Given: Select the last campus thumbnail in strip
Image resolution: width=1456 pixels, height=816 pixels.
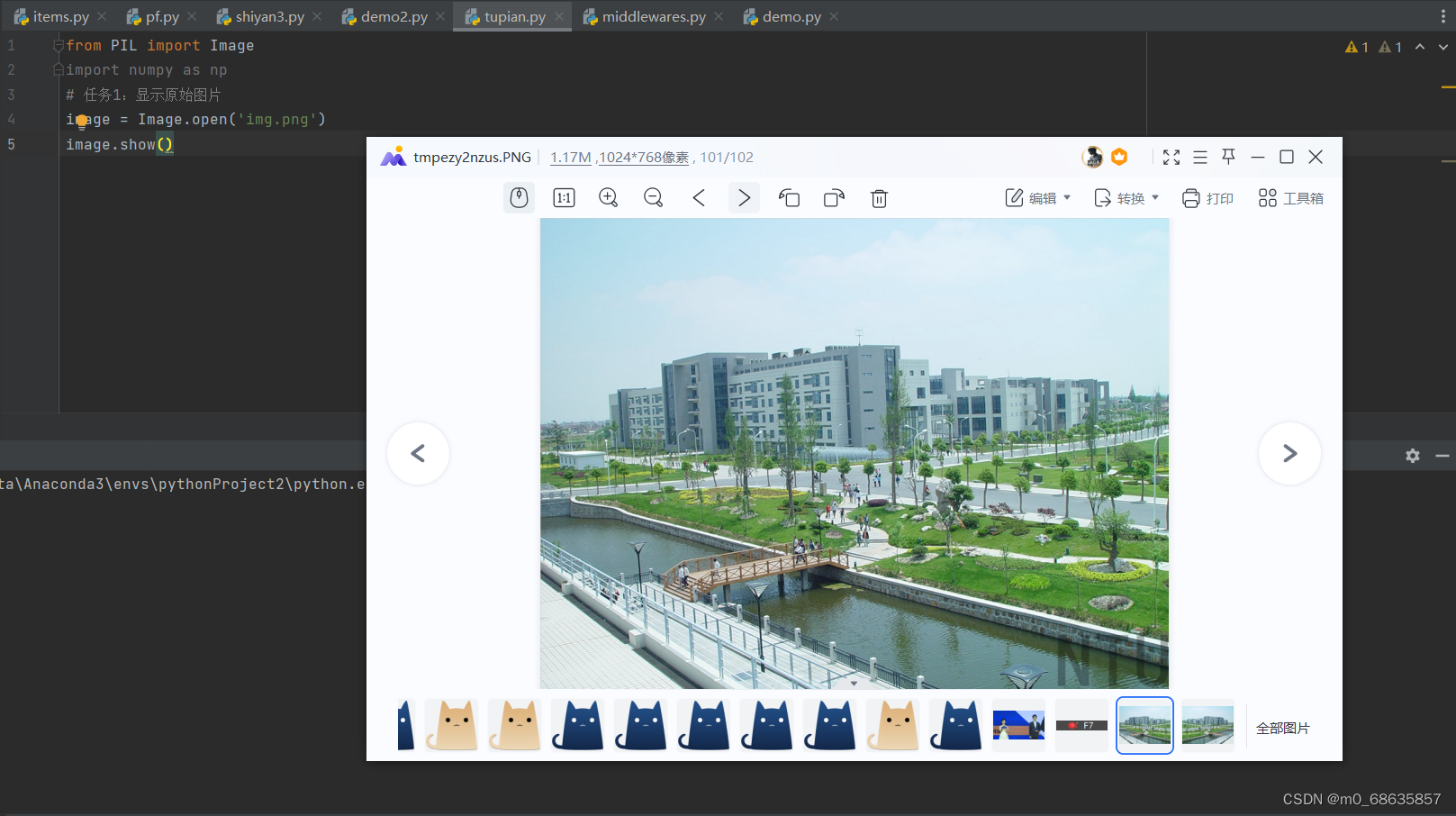Looking at the screenshot, I should pos(1207,725).
